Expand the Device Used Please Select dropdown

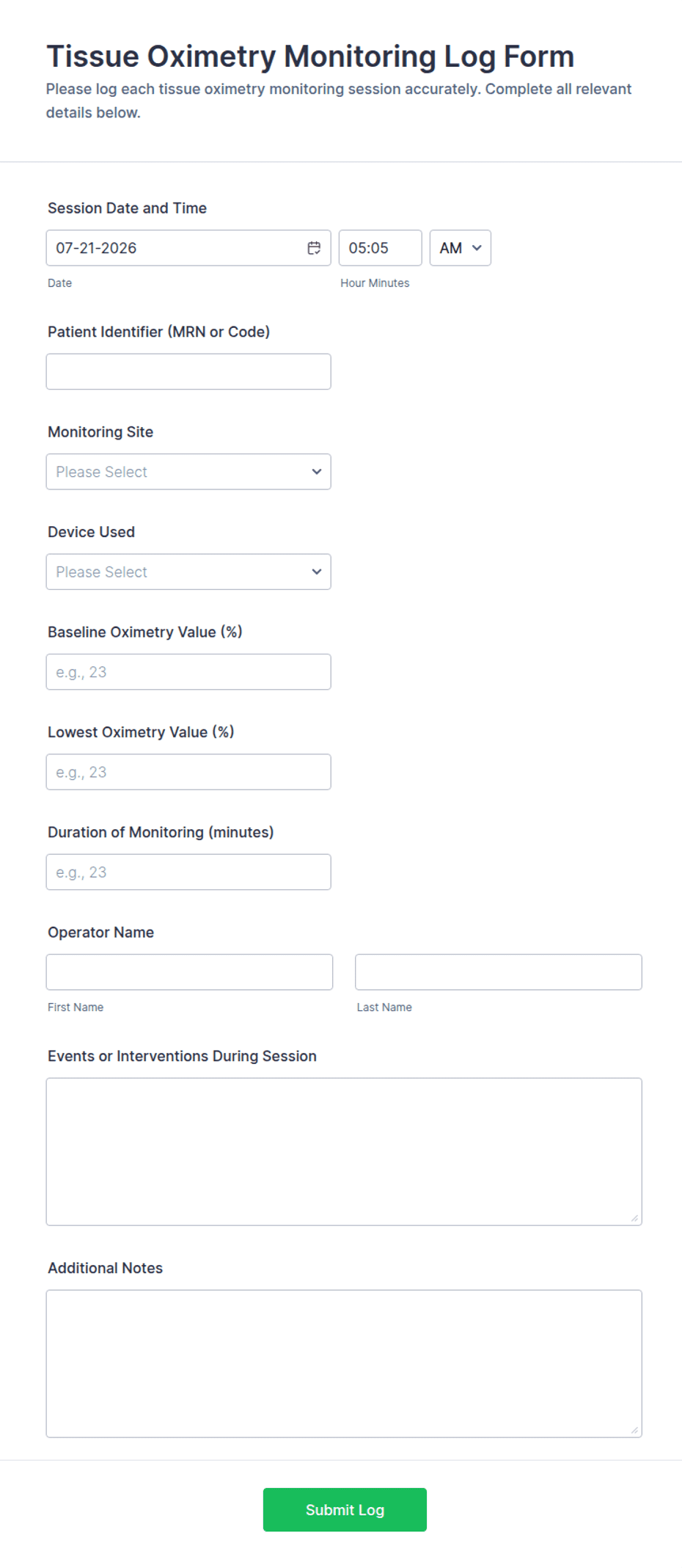pyautogui.click(x=188, y=572)
